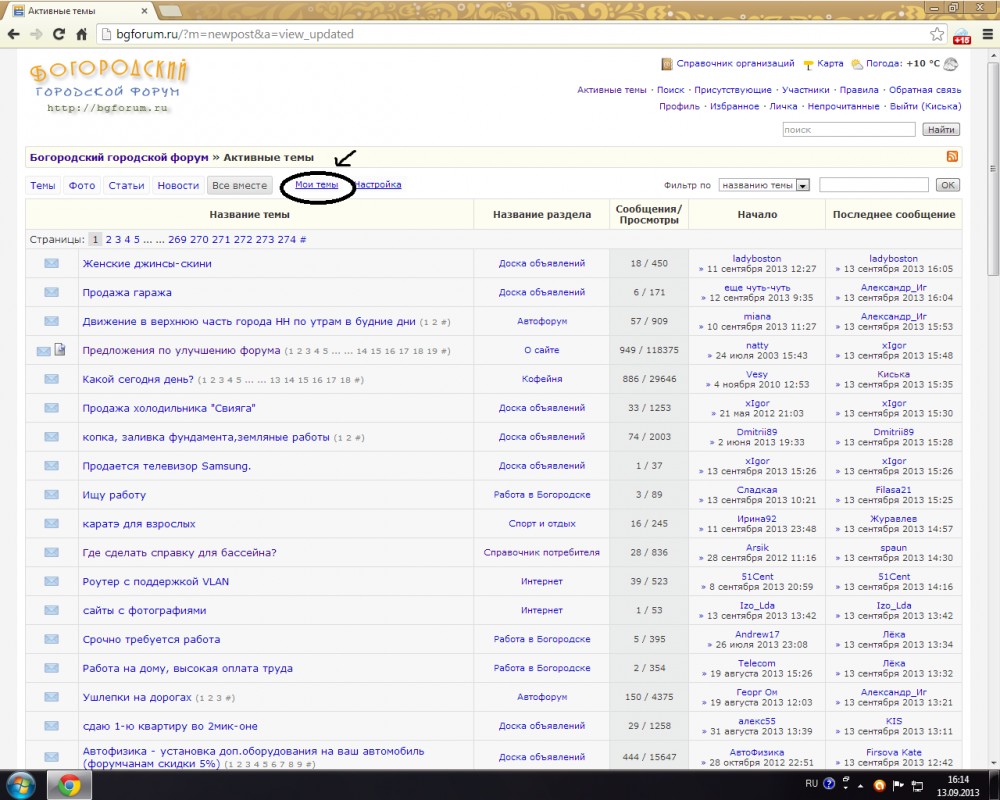Open the "Мои темы" link
This screenshot has height=800, width=1000.
pyautogui.click(x=316, y=185)
